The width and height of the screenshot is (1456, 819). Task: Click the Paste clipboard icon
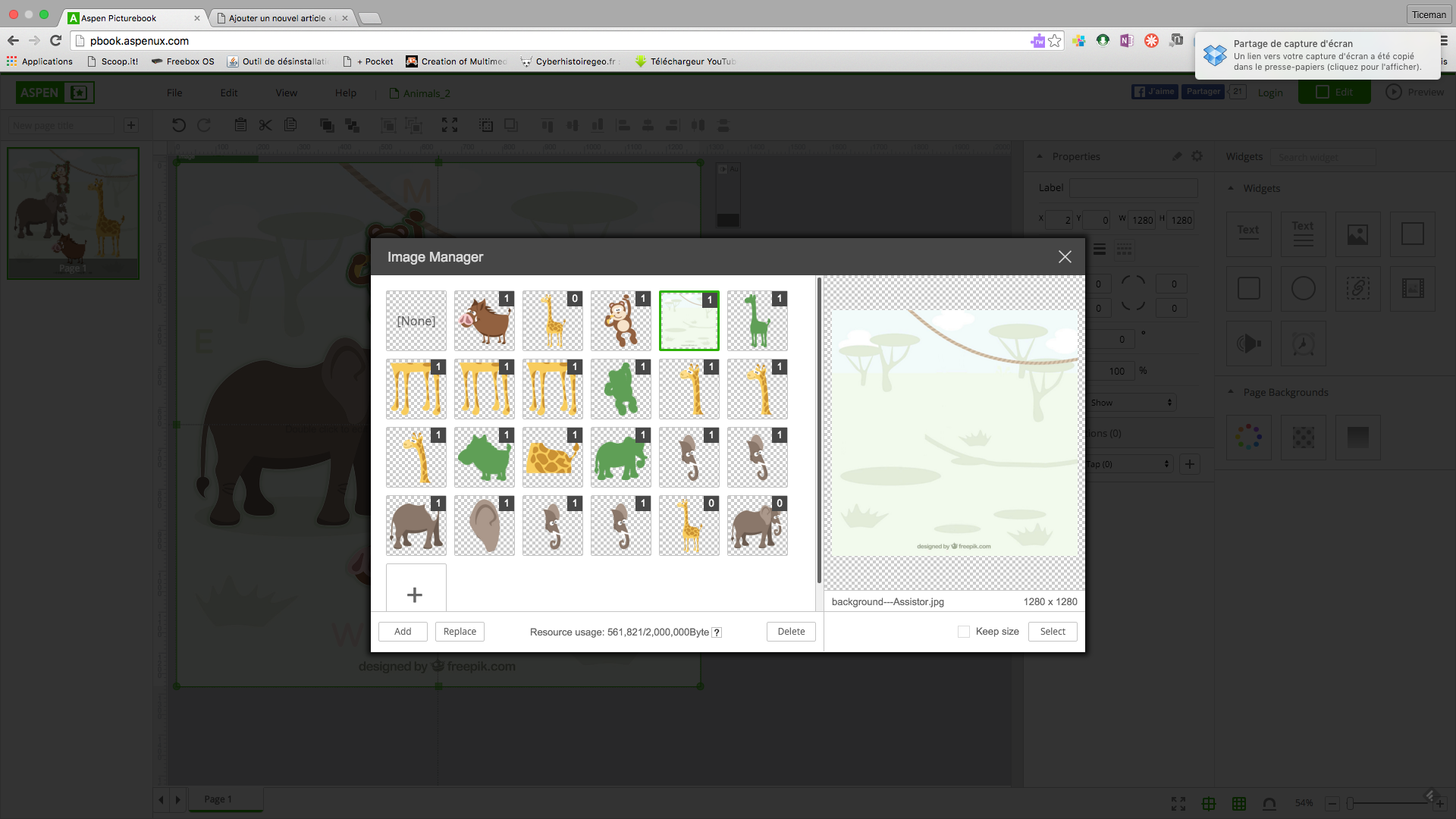pos(240,125)
